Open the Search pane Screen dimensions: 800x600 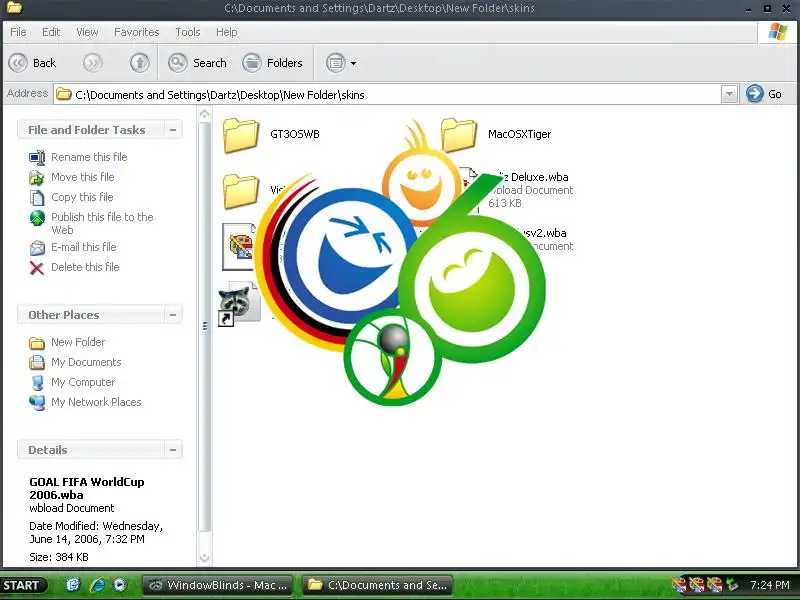click(197, 63)
